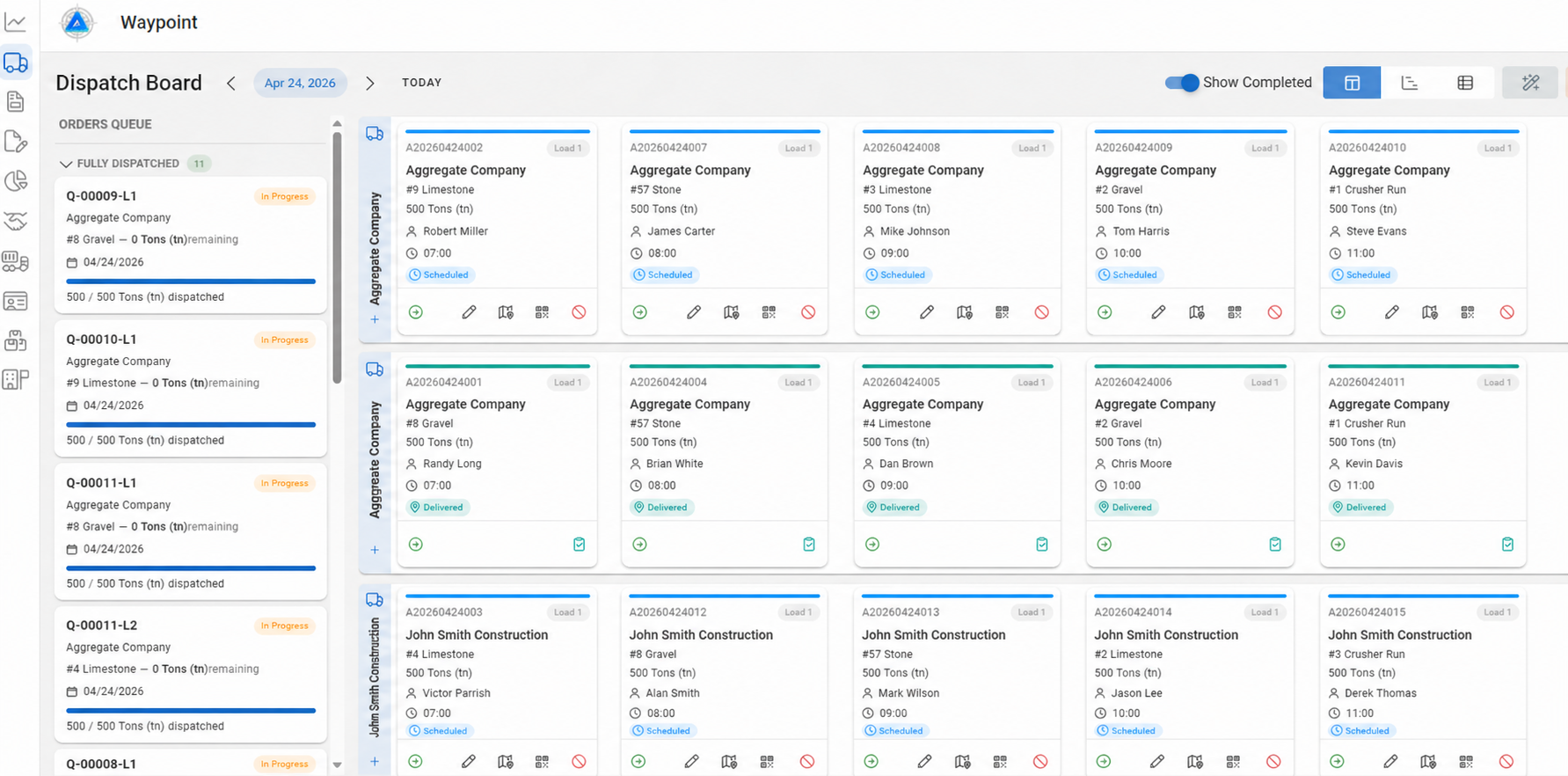Collapse the Fully Dispatched group

pyautogui.click(x=66, y=164)
